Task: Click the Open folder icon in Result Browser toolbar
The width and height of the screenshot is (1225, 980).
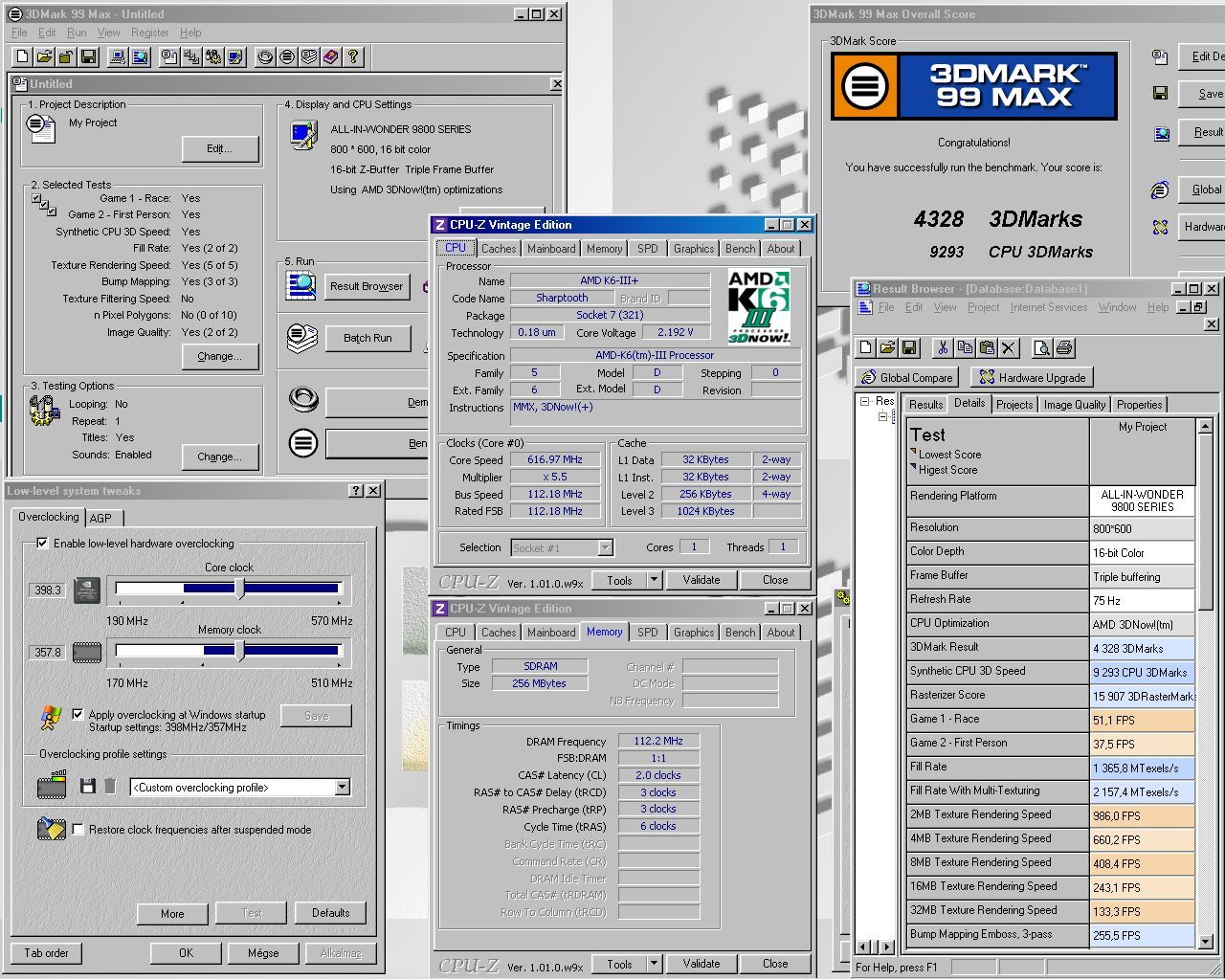Action: pyautogui.click(x=887, y=347)
